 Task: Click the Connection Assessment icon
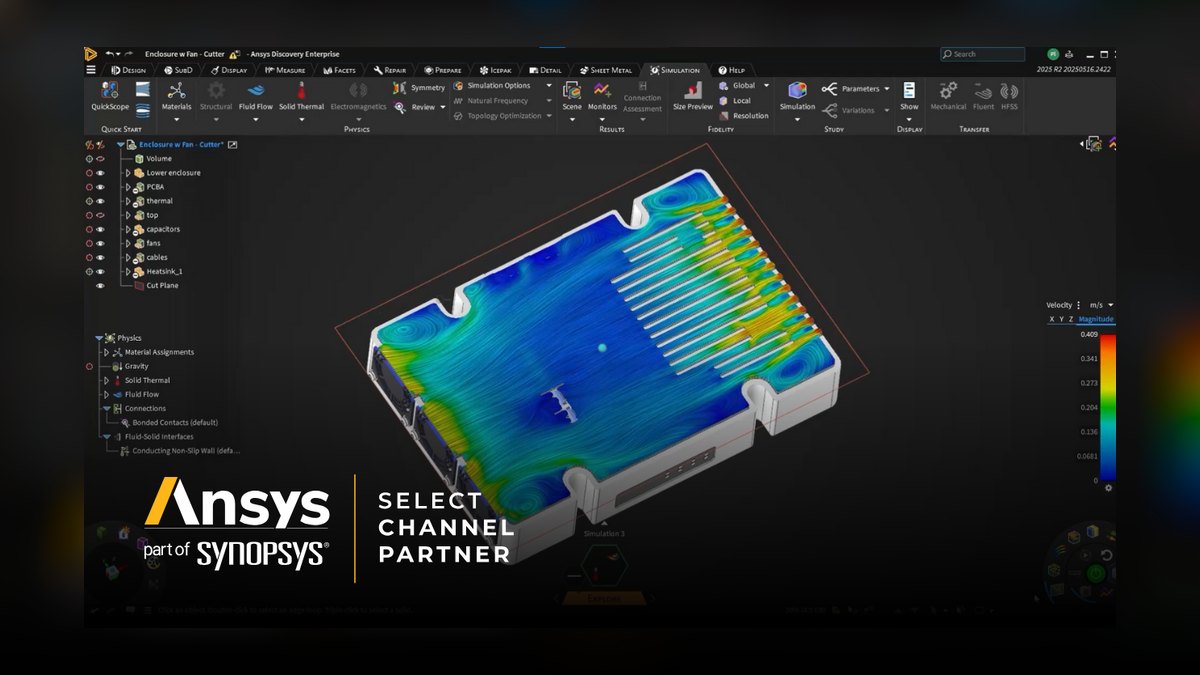coord(642,88)
